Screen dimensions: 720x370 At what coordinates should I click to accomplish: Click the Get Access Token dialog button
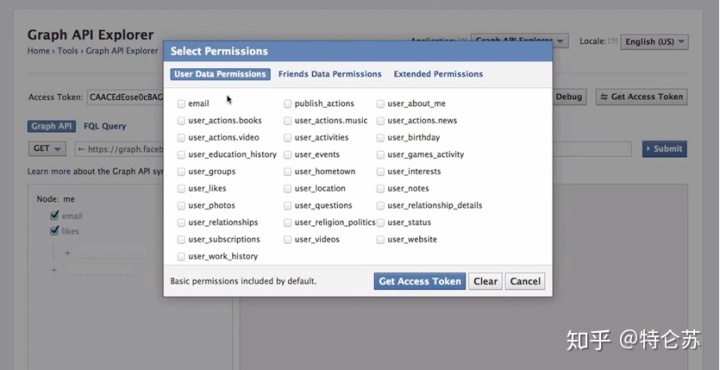point(420,281)
